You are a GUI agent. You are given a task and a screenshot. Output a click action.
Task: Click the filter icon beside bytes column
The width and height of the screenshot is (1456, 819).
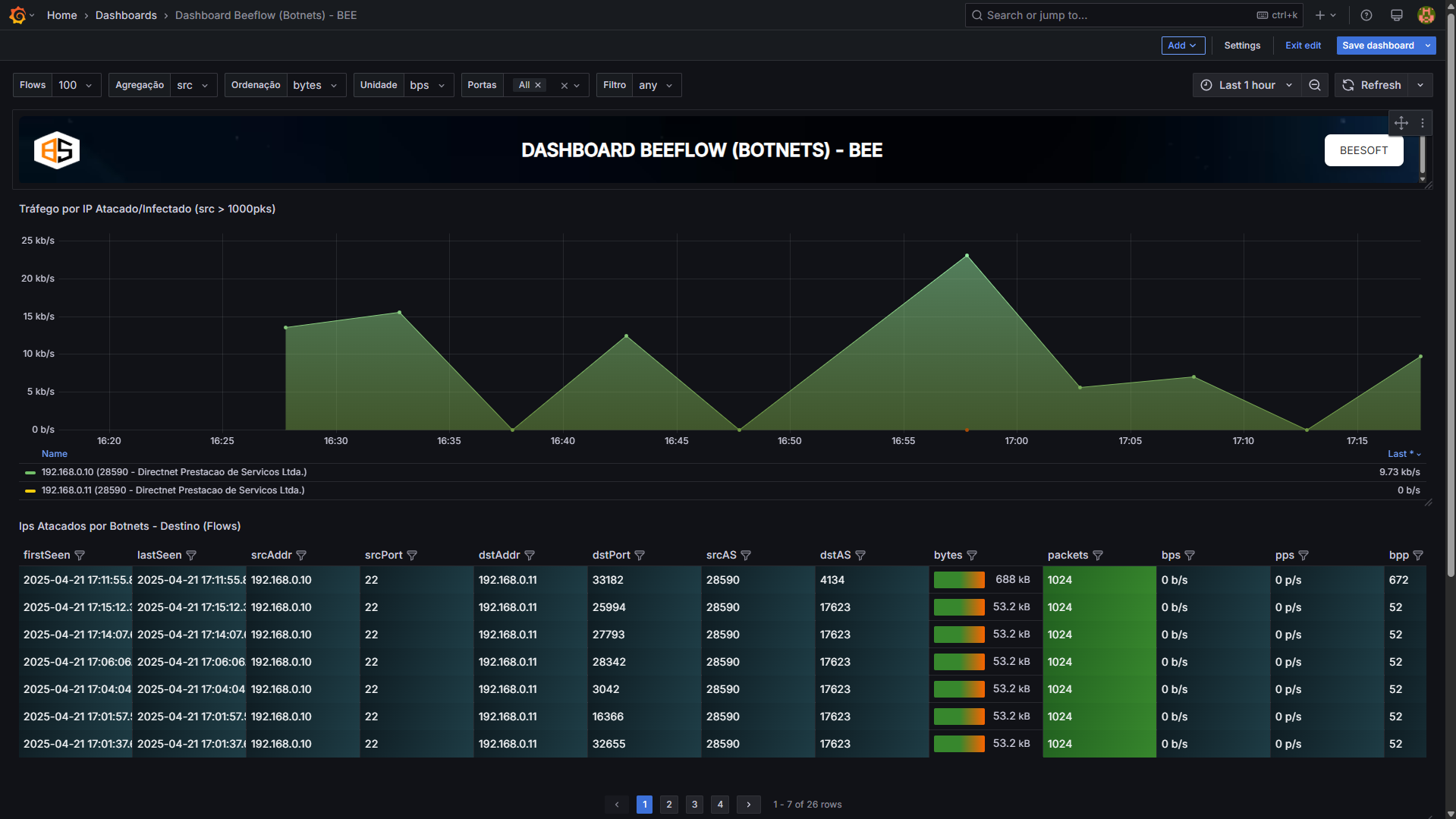(x=972, y=556)
